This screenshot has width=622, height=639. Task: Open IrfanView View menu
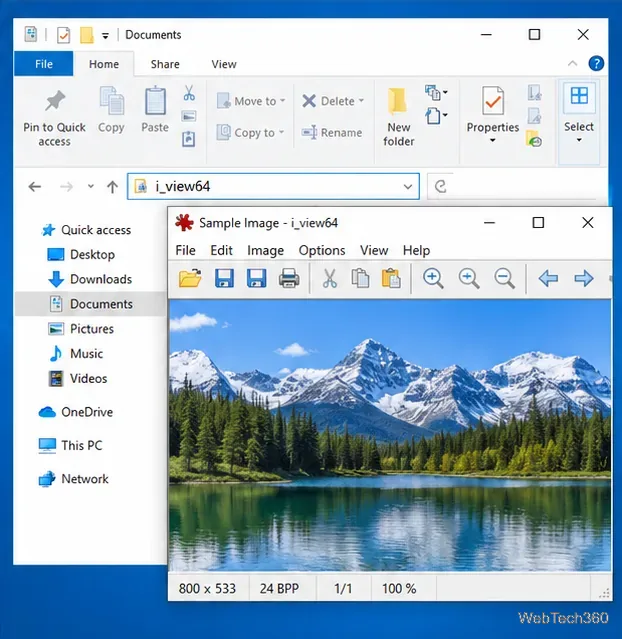pos(374,250)
